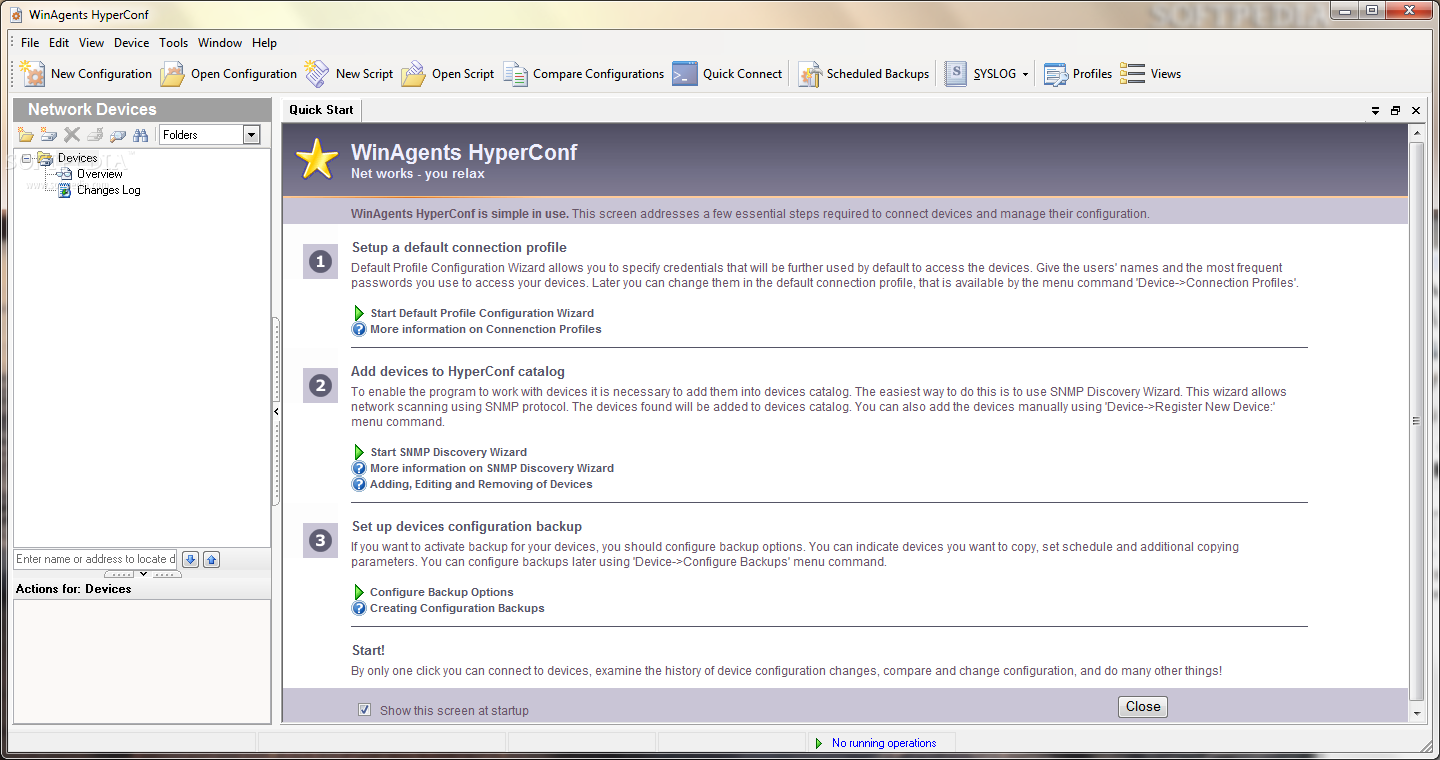Click the SYSLOG toolbar icon
This screenshot has height=760, width=1440.
click(956, 74)
